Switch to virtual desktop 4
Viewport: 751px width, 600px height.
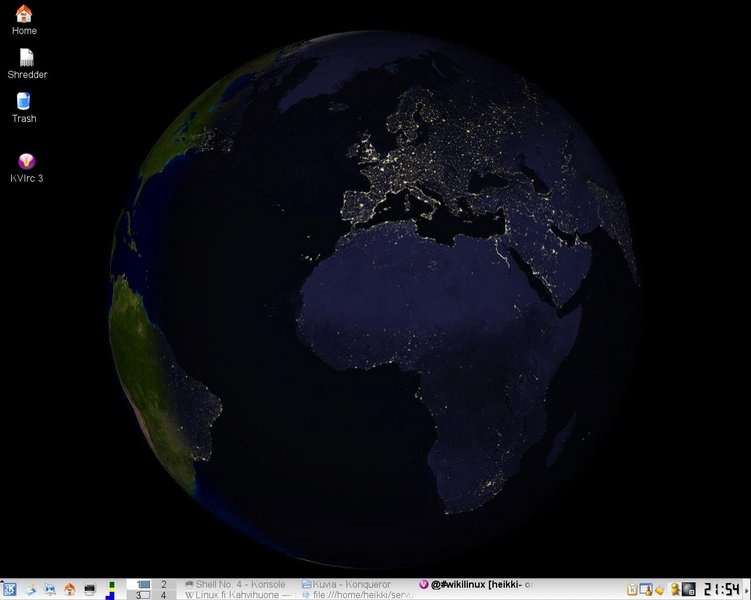pyautogui.click(x=163, y=595)
